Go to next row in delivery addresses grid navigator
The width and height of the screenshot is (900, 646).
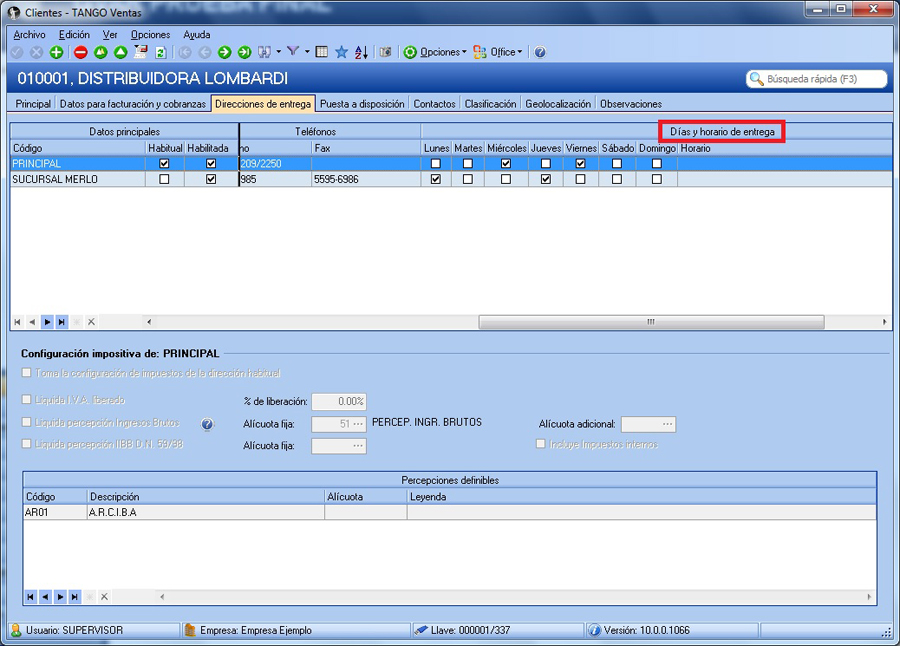[47, 322]
